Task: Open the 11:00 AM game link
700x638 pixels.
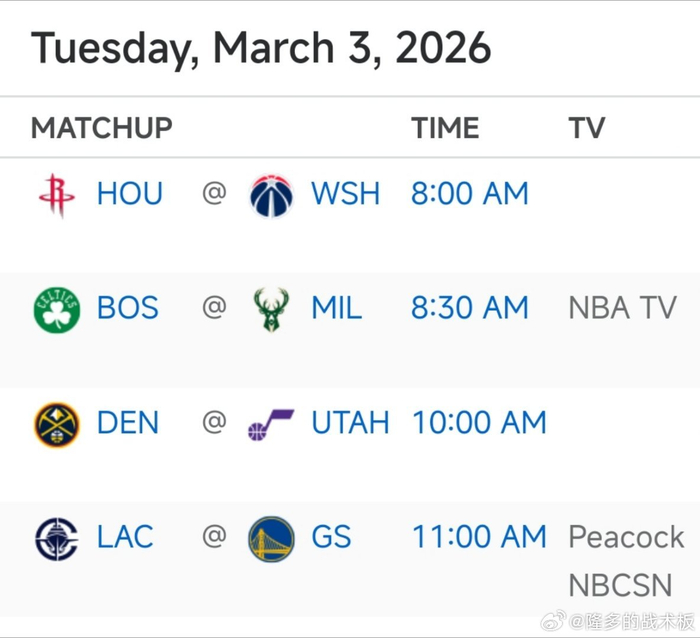Action: (479, 539)
